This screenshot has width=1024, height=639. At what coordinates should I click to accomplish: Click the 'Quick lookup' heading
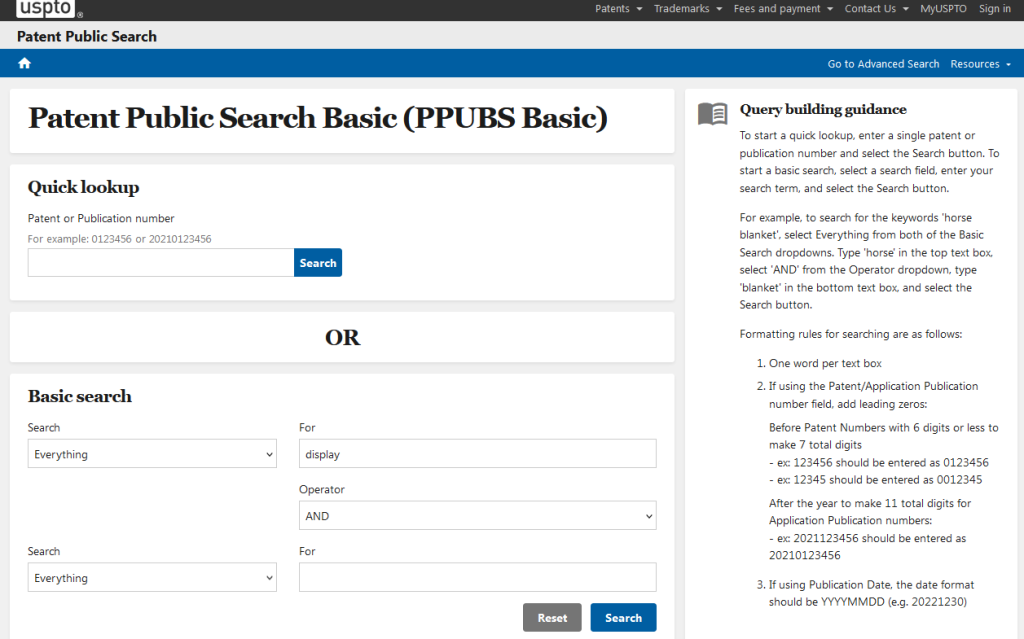coord(84,188)
